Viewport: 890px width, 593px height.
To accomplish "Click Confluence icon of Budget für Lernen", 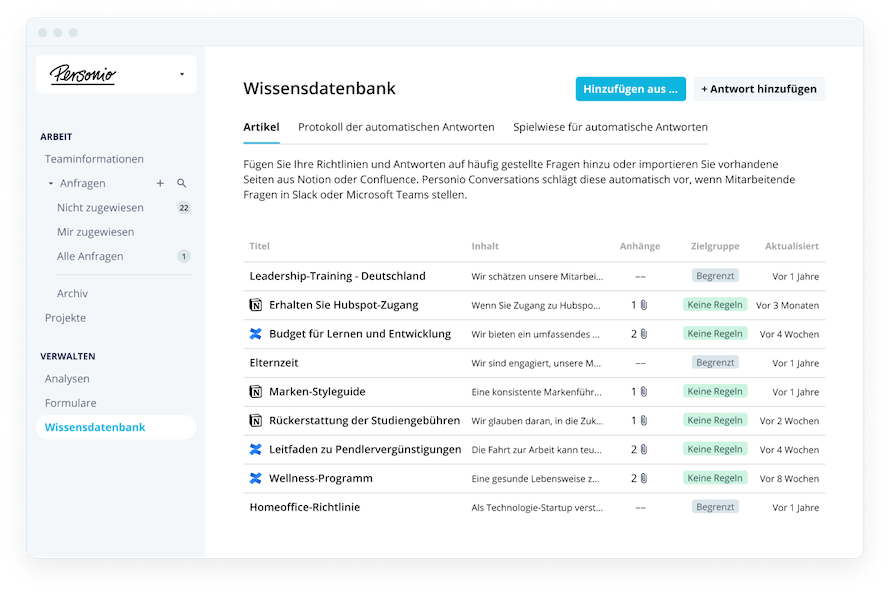I will [x=255, y=334].
